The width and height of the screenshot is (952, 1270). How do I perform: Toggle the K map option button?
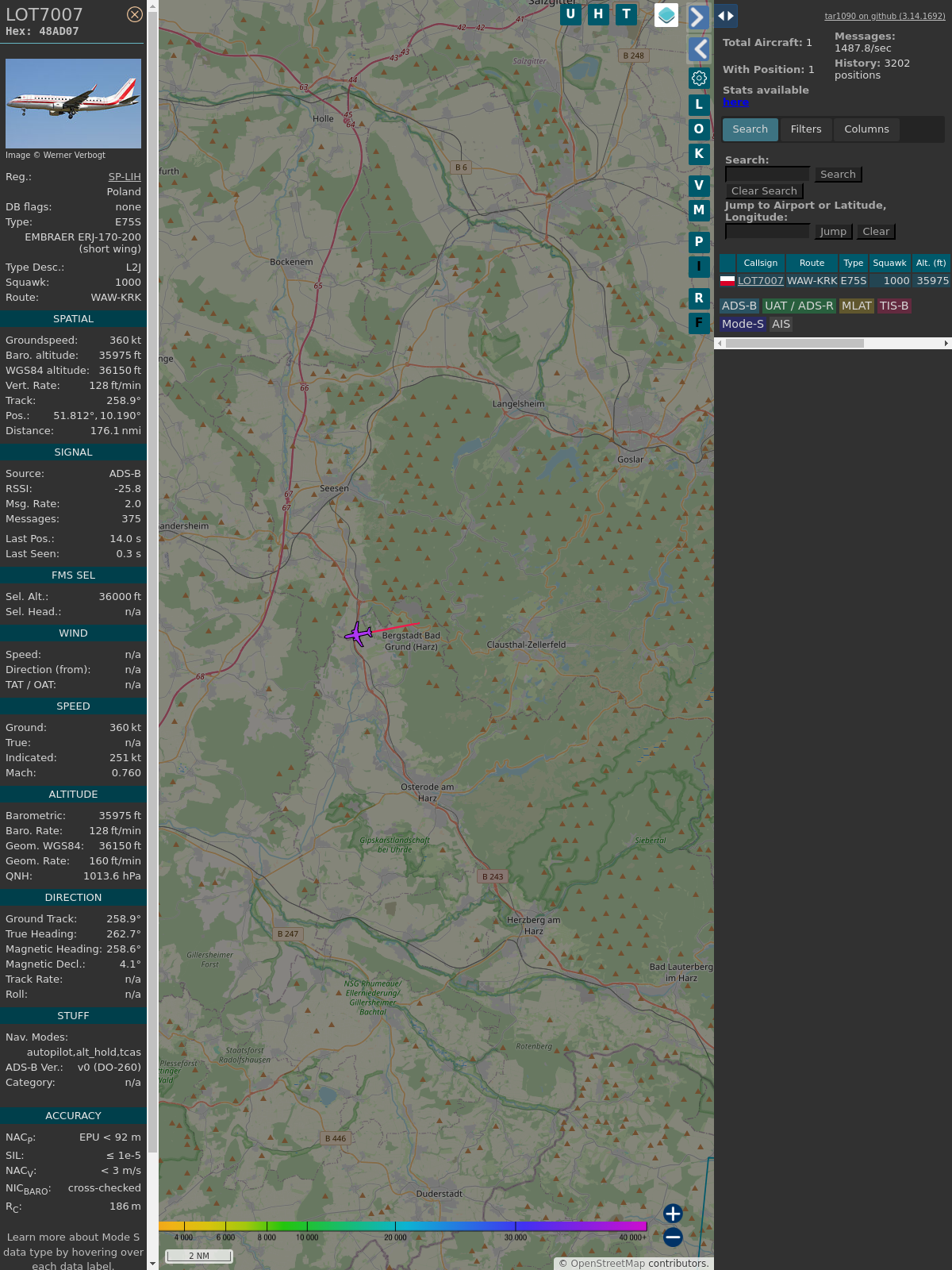[x=699, y=154]
